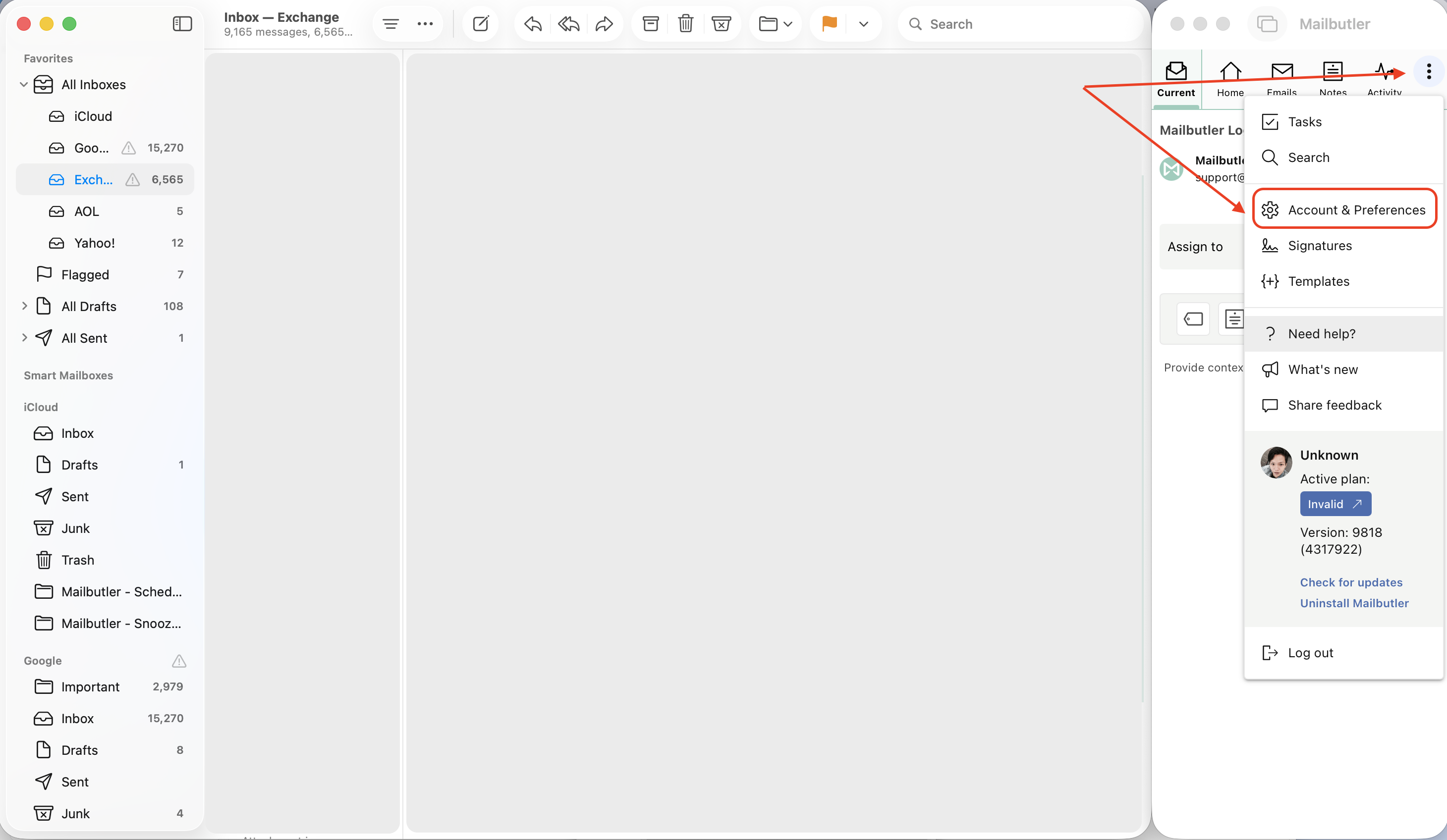Toggle the Mail sidebar visibility icon
Screen dimensions: 1447x840
pyautogui.click(x=182, y=23)
